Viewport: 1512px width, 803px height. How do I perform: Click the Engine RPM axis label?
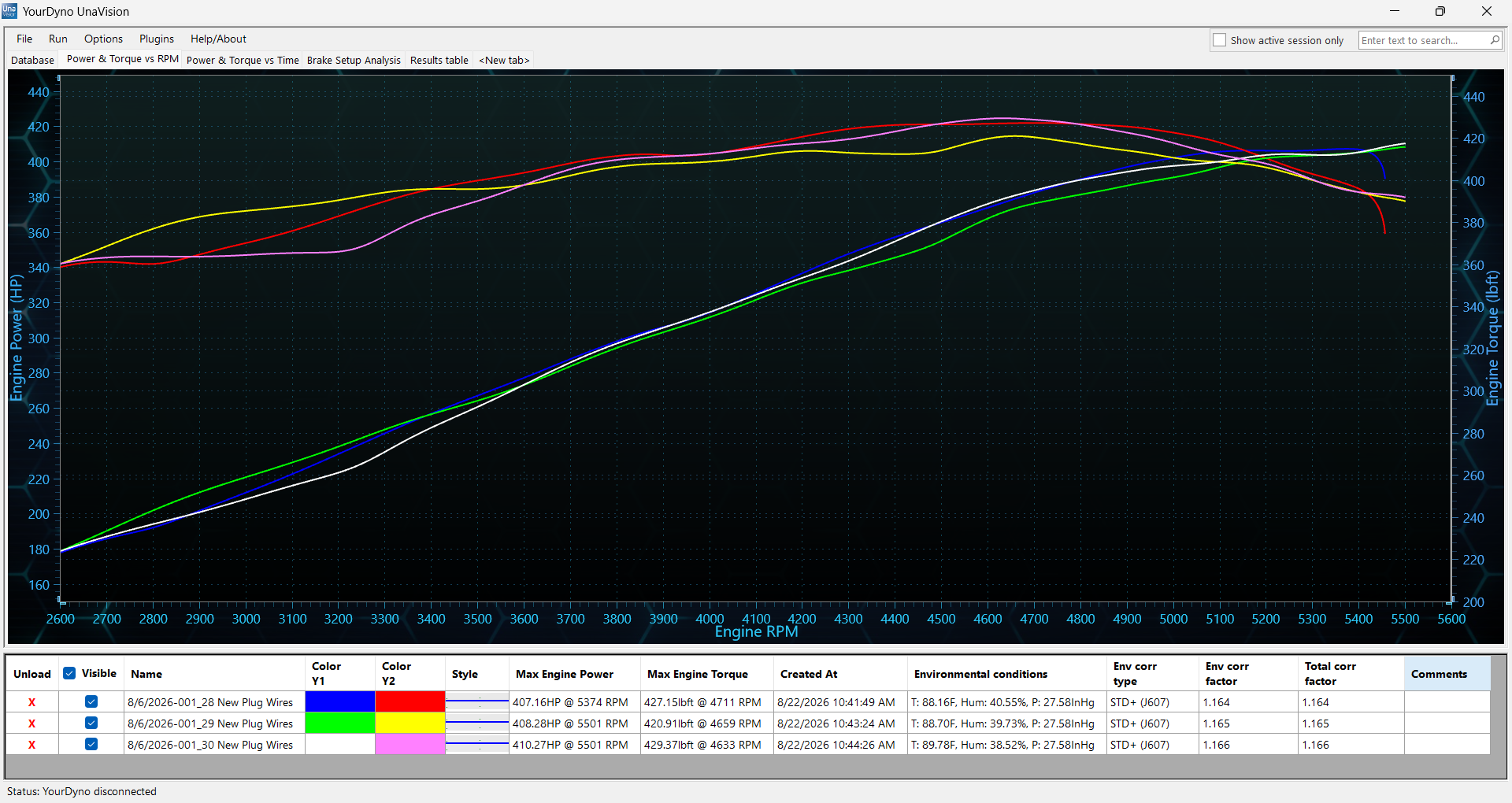tap(756, 631)
